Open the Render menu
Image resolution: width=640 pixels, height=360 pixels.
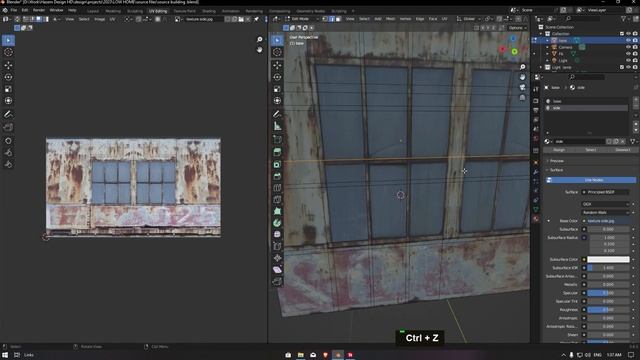point(39,10)
